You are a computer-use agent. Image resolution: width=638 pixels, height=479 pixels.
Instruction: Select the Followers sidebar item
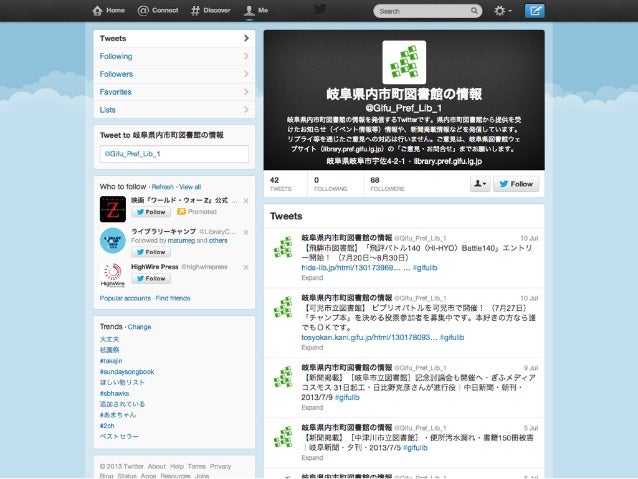[x=174, y=74]
